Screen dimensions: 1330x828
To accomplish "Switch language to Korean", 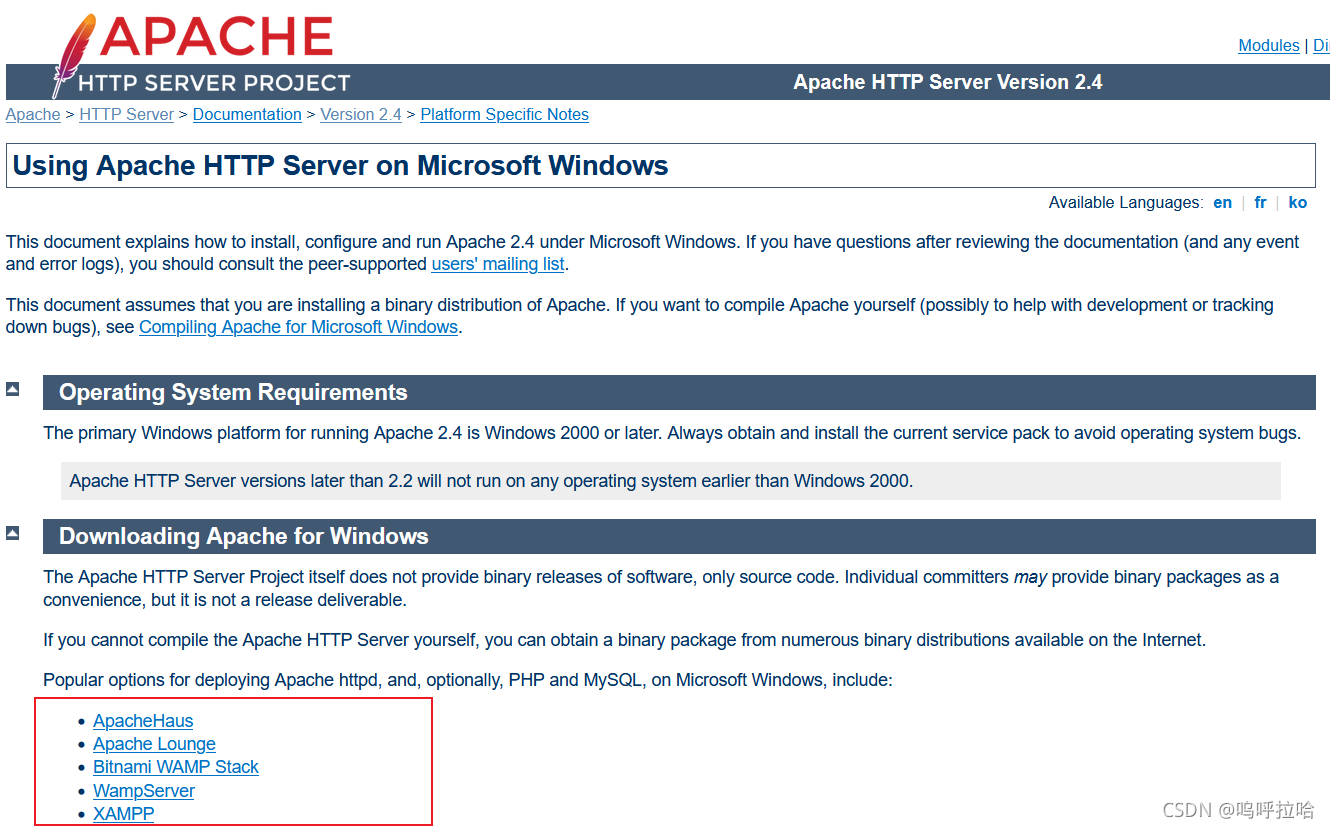I will coord(1298,202).
